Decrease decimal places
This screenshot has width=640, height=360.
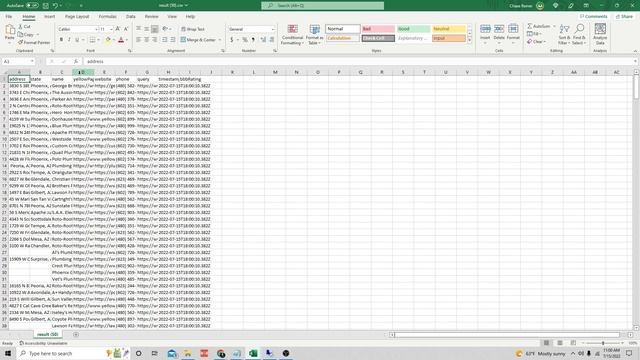pos(271,40)
